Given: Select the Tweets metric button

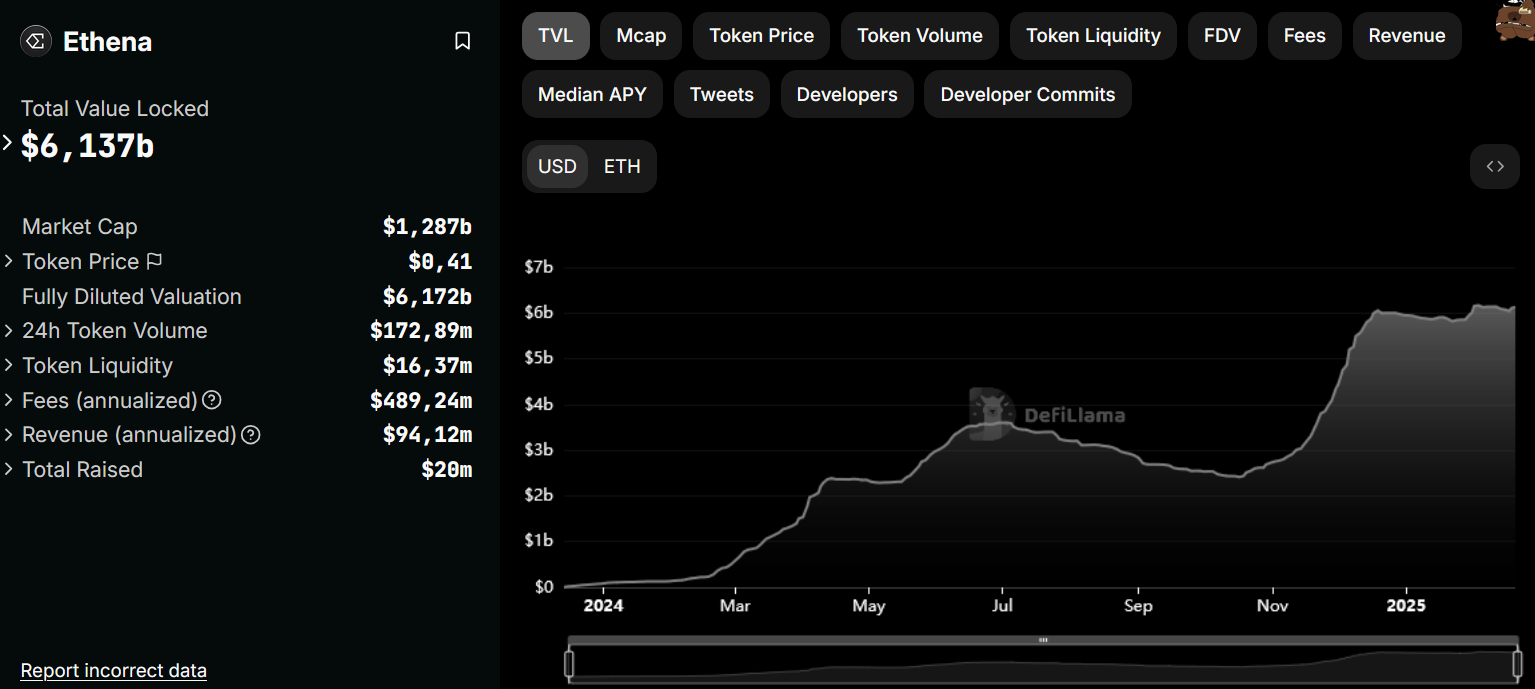Looking at the screenshot, I should click(721, 93).
